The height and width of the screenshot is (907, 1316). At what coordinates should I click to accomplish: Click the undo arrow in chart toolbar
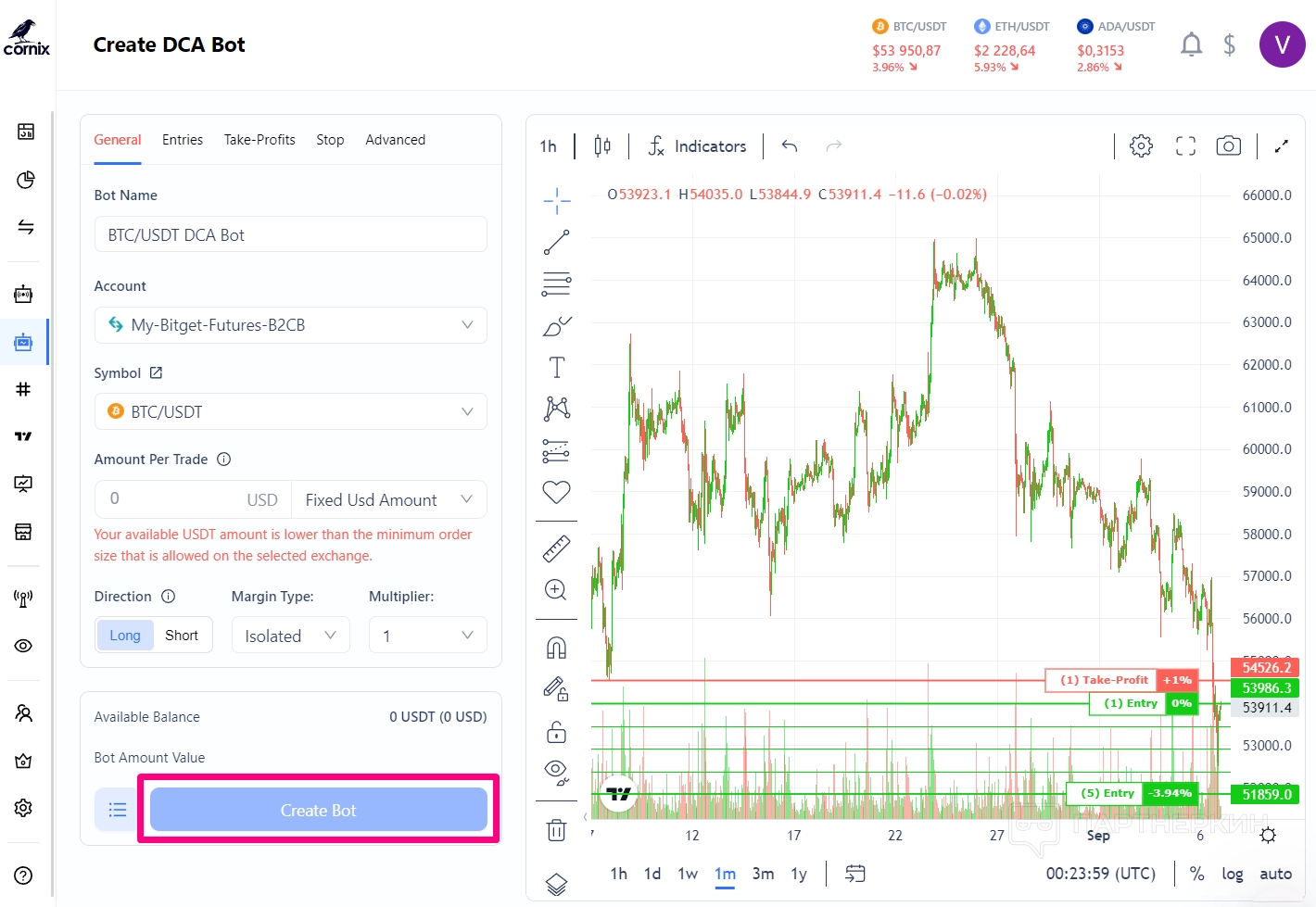pyautogui.click(x=790, y=146)
